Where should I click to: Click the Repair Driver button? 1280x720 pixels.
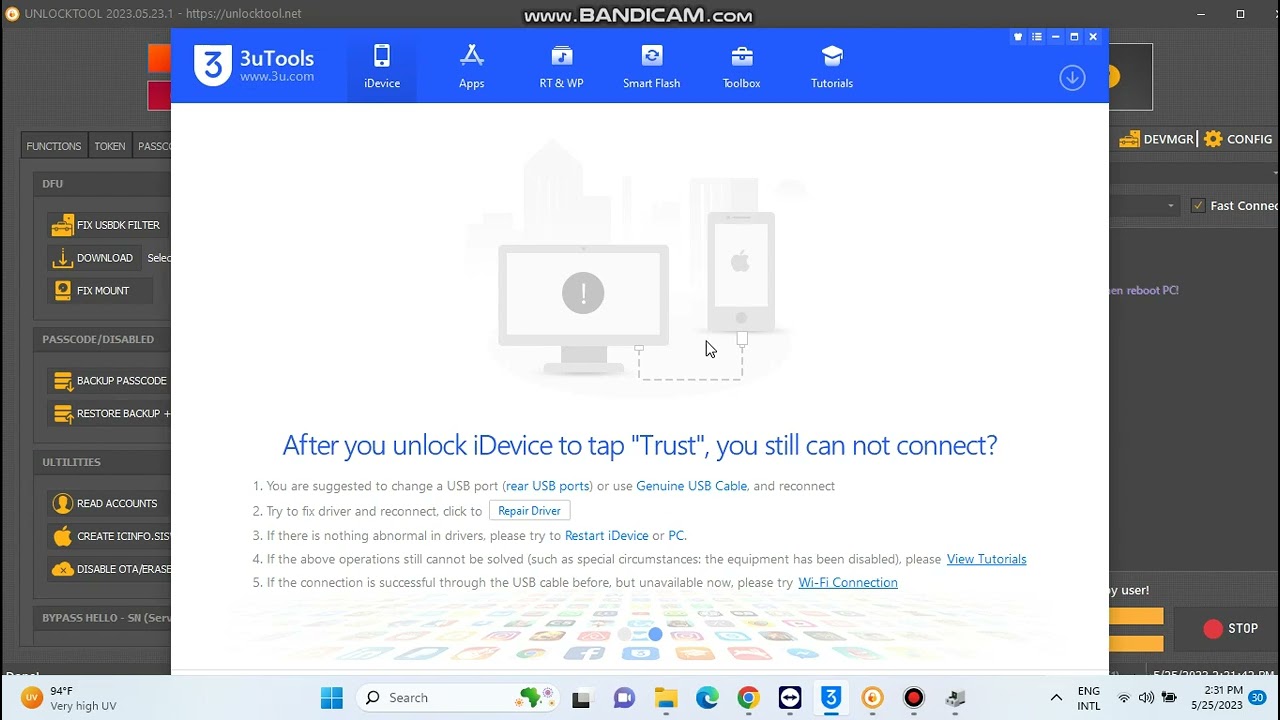point(529,511)
